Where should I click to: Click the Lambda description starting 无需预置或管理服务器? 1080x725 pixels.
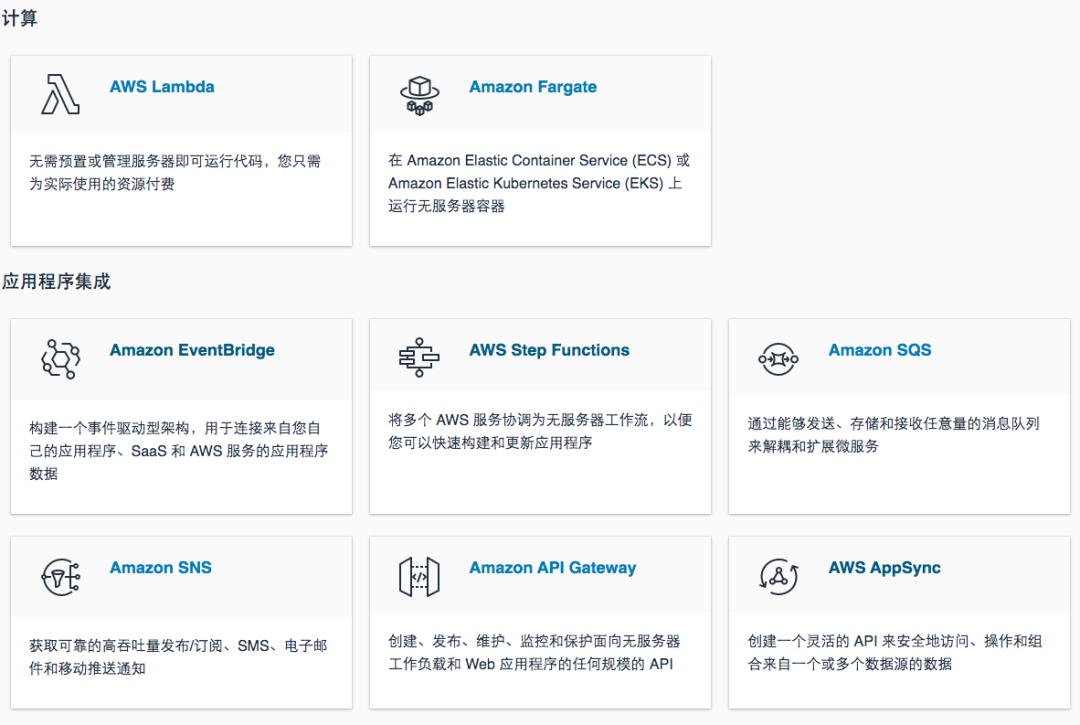coord(175,172)
